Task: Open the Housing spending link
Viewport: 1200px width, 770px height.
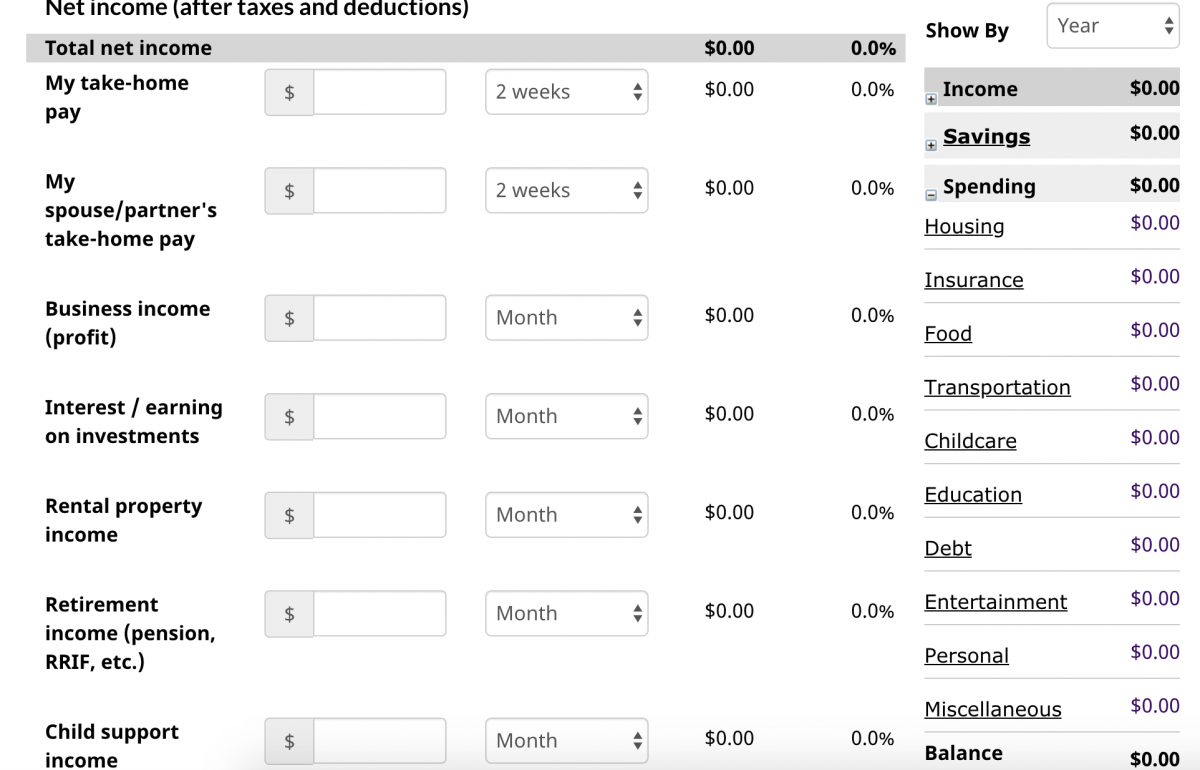Action: pyautogui.click(x=964, y=227)
